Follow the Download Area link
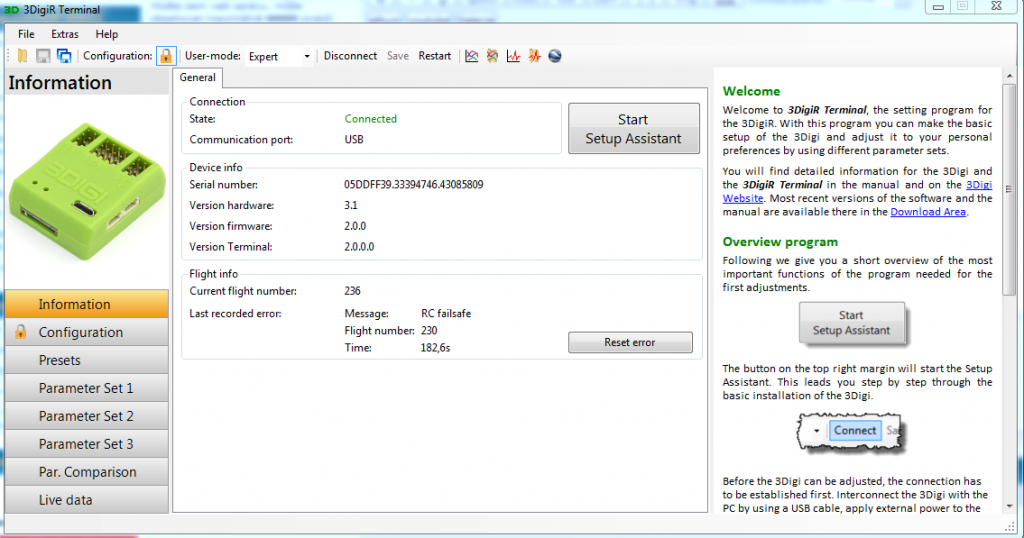 click(x=928, y=212)
